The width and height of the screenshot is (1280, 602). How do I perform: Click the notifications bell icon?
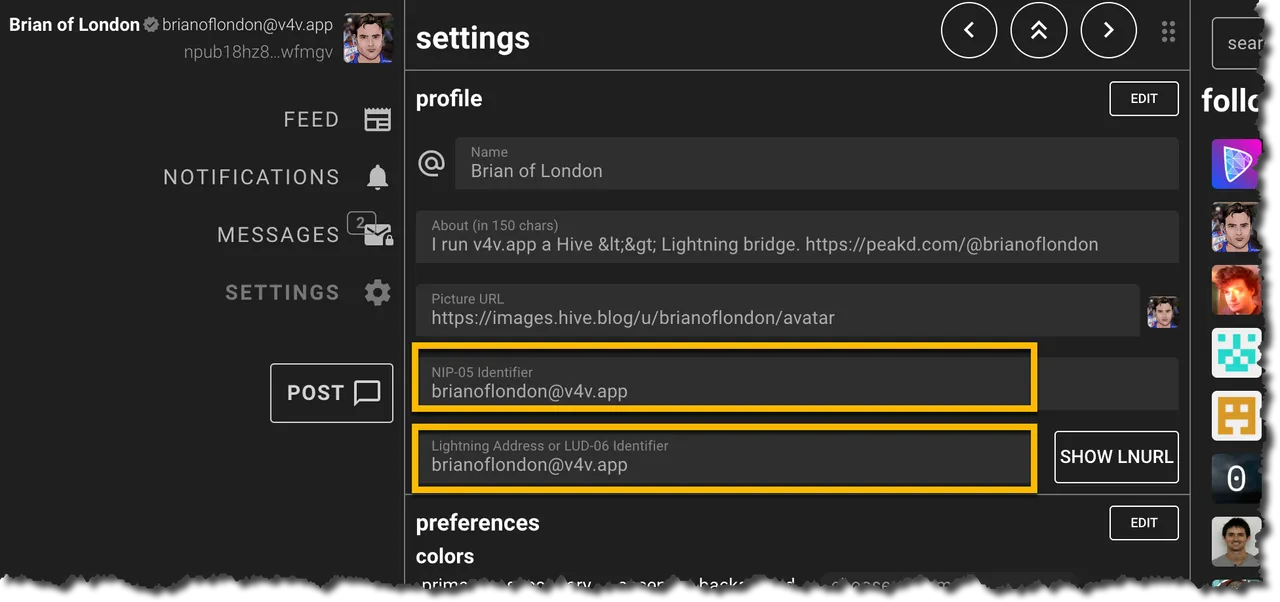(377, 178)
